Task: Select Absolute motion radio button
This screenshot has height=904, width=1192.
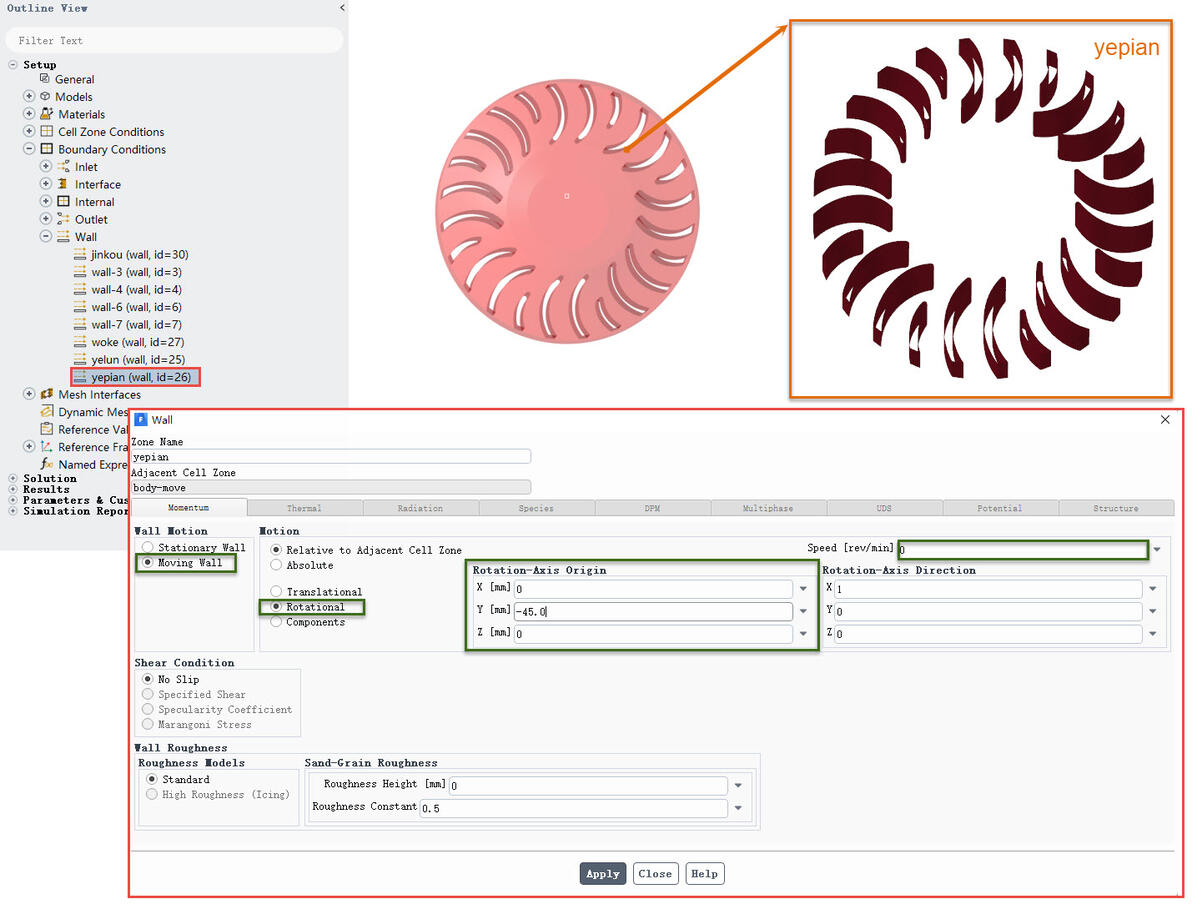Action: pos(276,565)
